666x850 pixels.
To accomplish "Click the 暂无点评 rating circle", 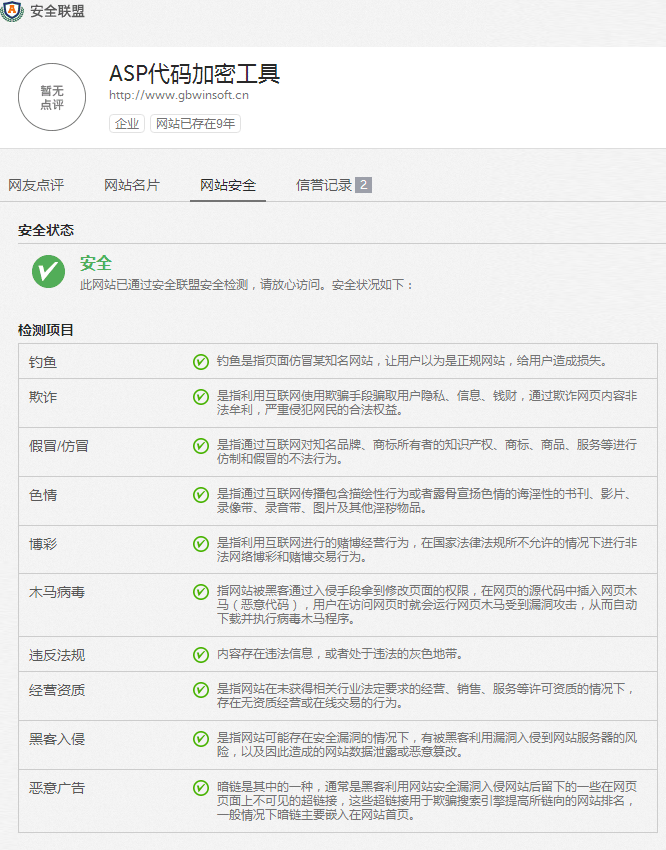I will point(52,97).
